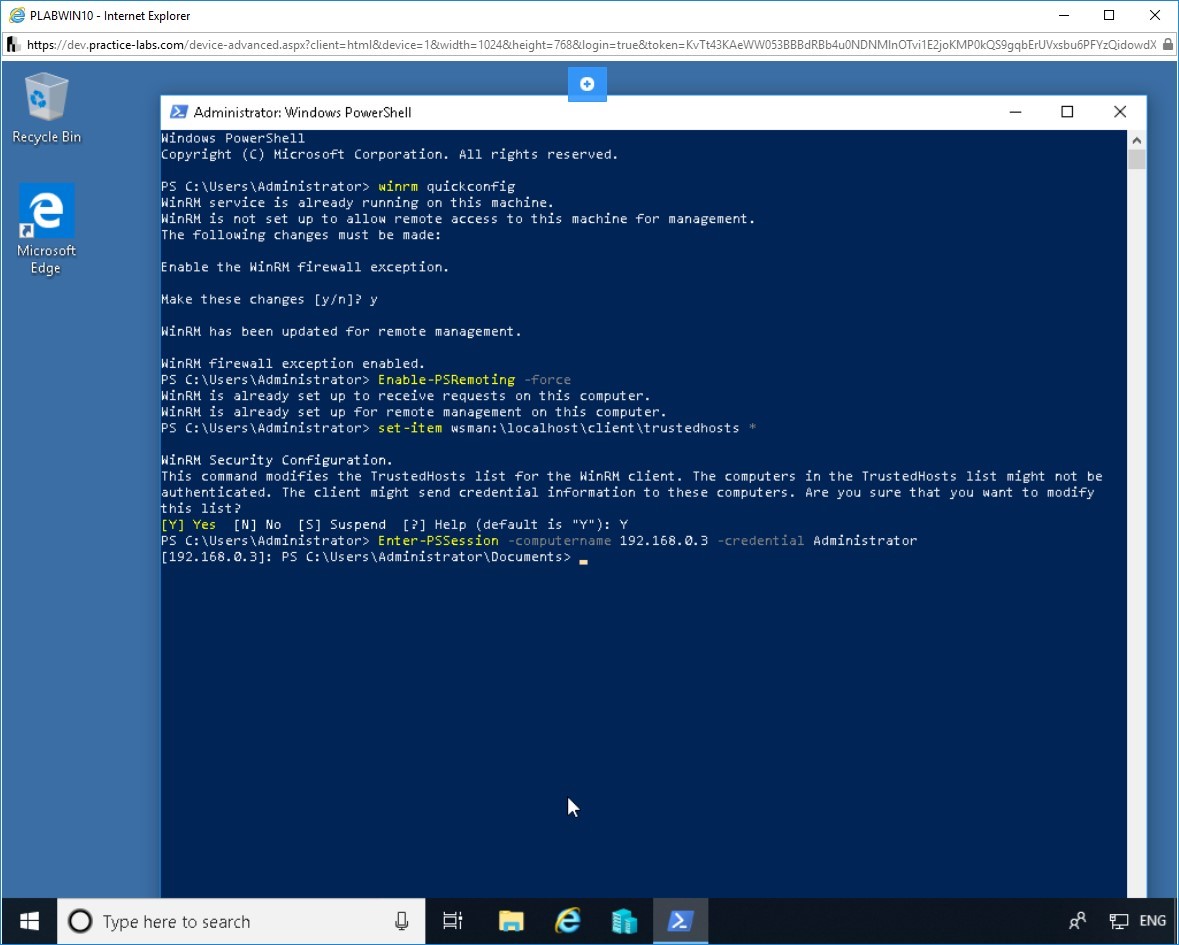
Task: Activate the microphone in search box
Action: [402, 921]
